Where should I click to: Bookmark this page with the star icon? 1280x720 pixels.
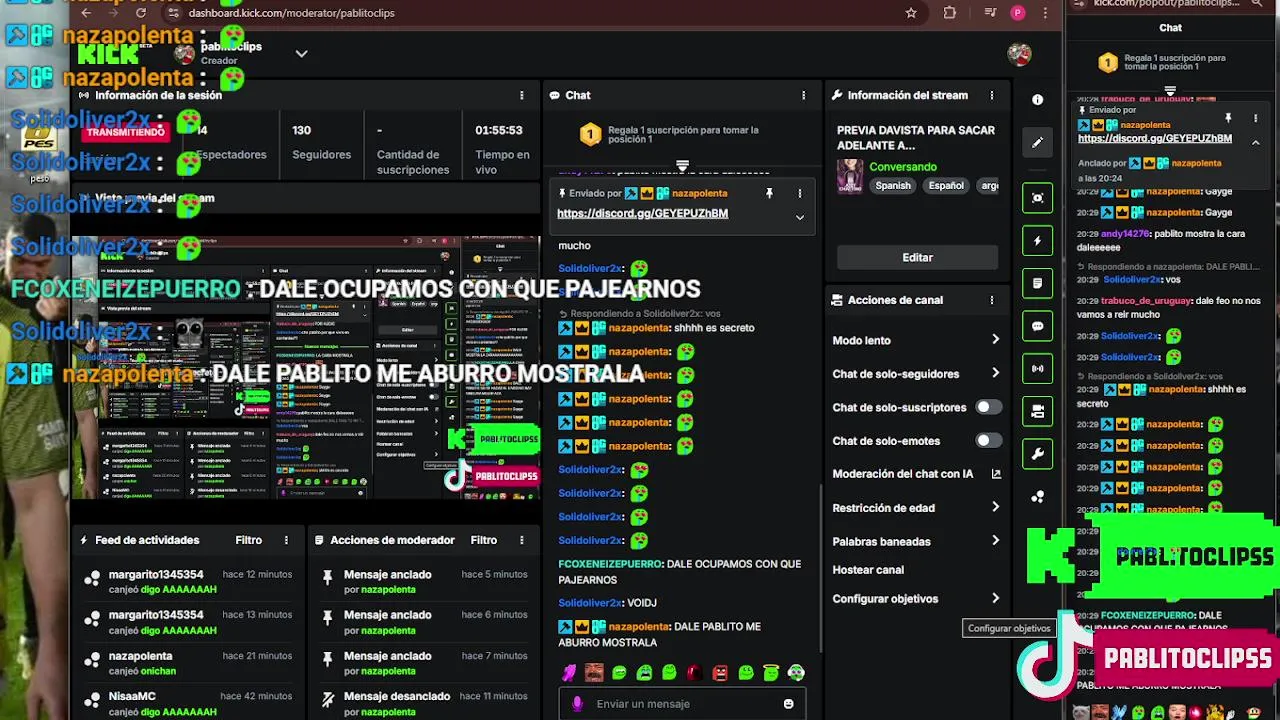click(911, 13)
